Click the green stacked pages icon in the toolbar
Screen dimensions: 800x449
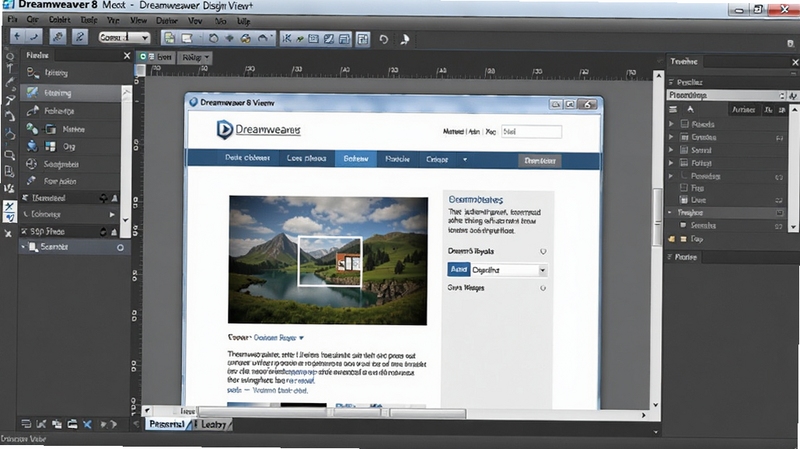(x=169, y=38)
